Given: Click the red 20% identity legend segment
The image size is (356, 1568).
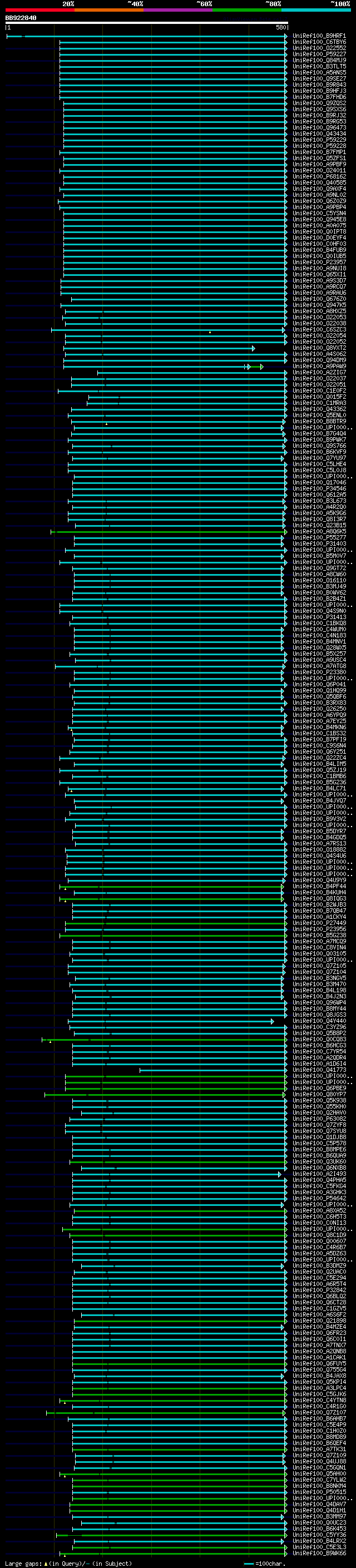Looking at the screenshot, I should pos(39,10).
